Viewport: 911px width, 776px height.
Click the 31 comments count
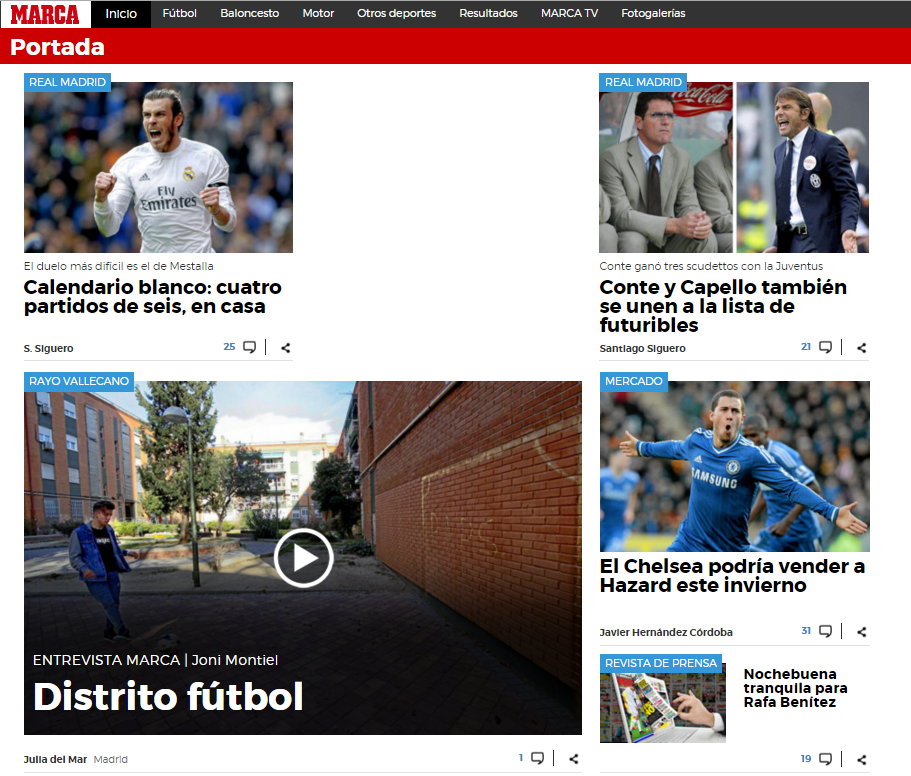(x=806, y=631)
